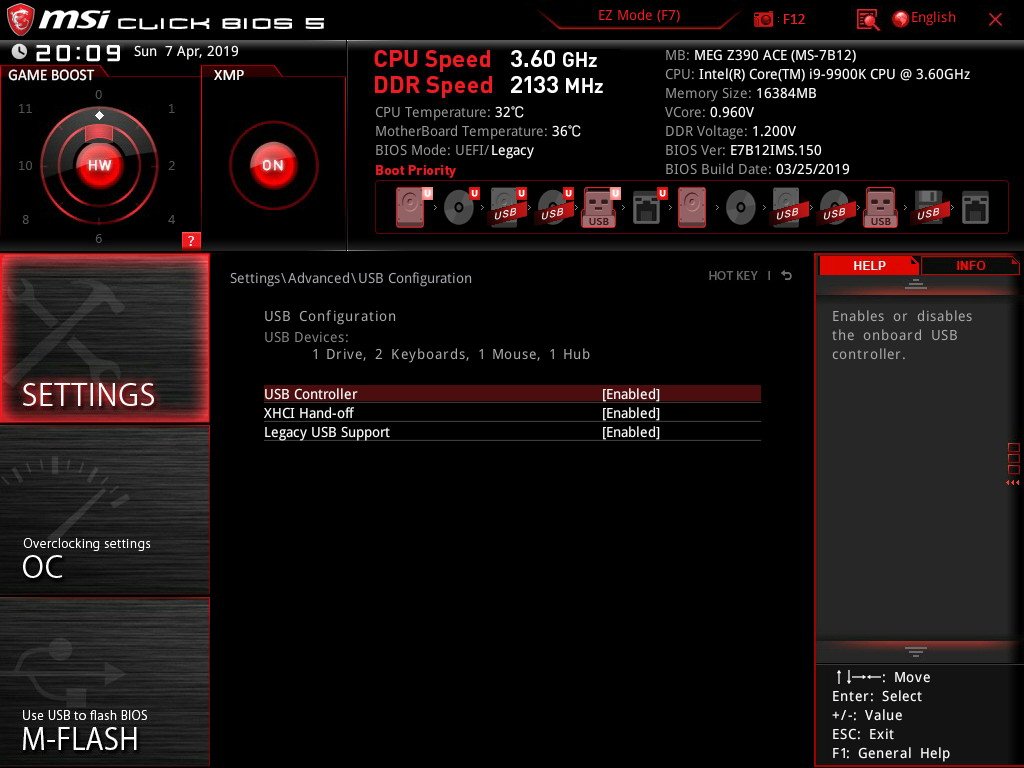Select the USB floppy boot device icon
Image resolution: width=1024 pixels, height=768 pixels.
(928, 207)
